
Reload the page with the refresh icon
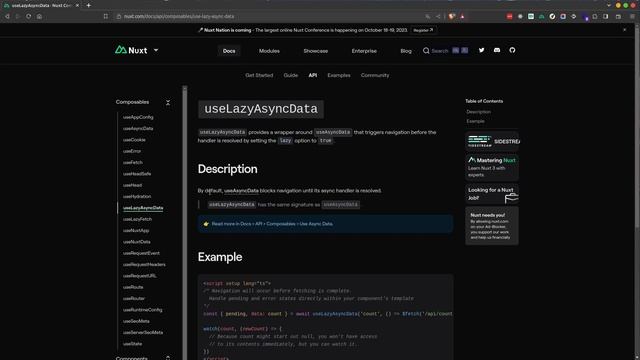[x=29, y=16]
